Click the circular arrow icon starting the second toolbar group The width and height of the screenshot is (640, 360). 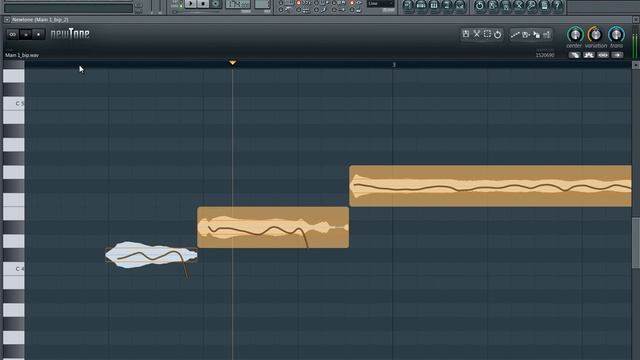[x=479, y=5]
